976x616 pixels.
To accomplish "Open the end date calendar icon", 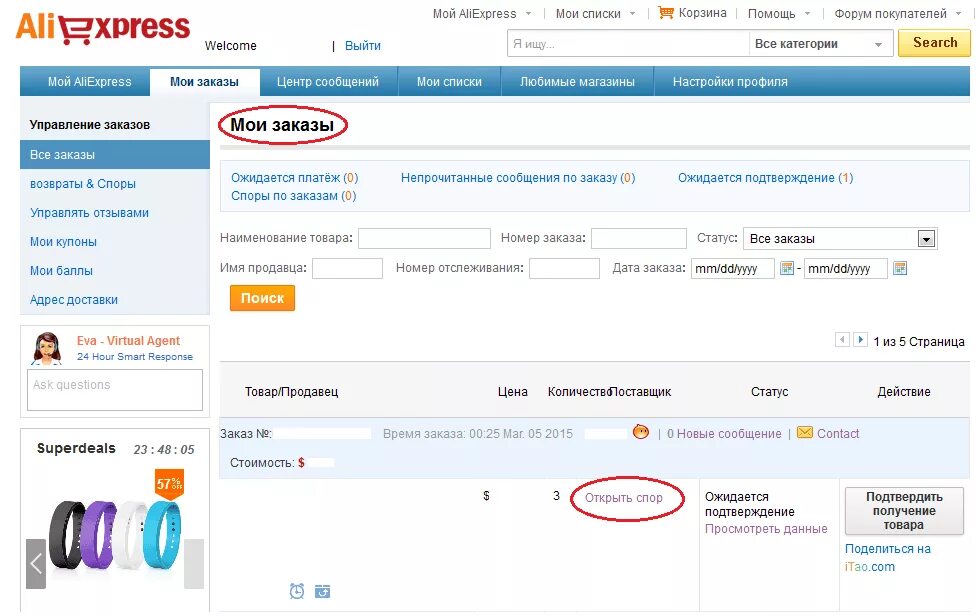I will click(x=899, y=268).
